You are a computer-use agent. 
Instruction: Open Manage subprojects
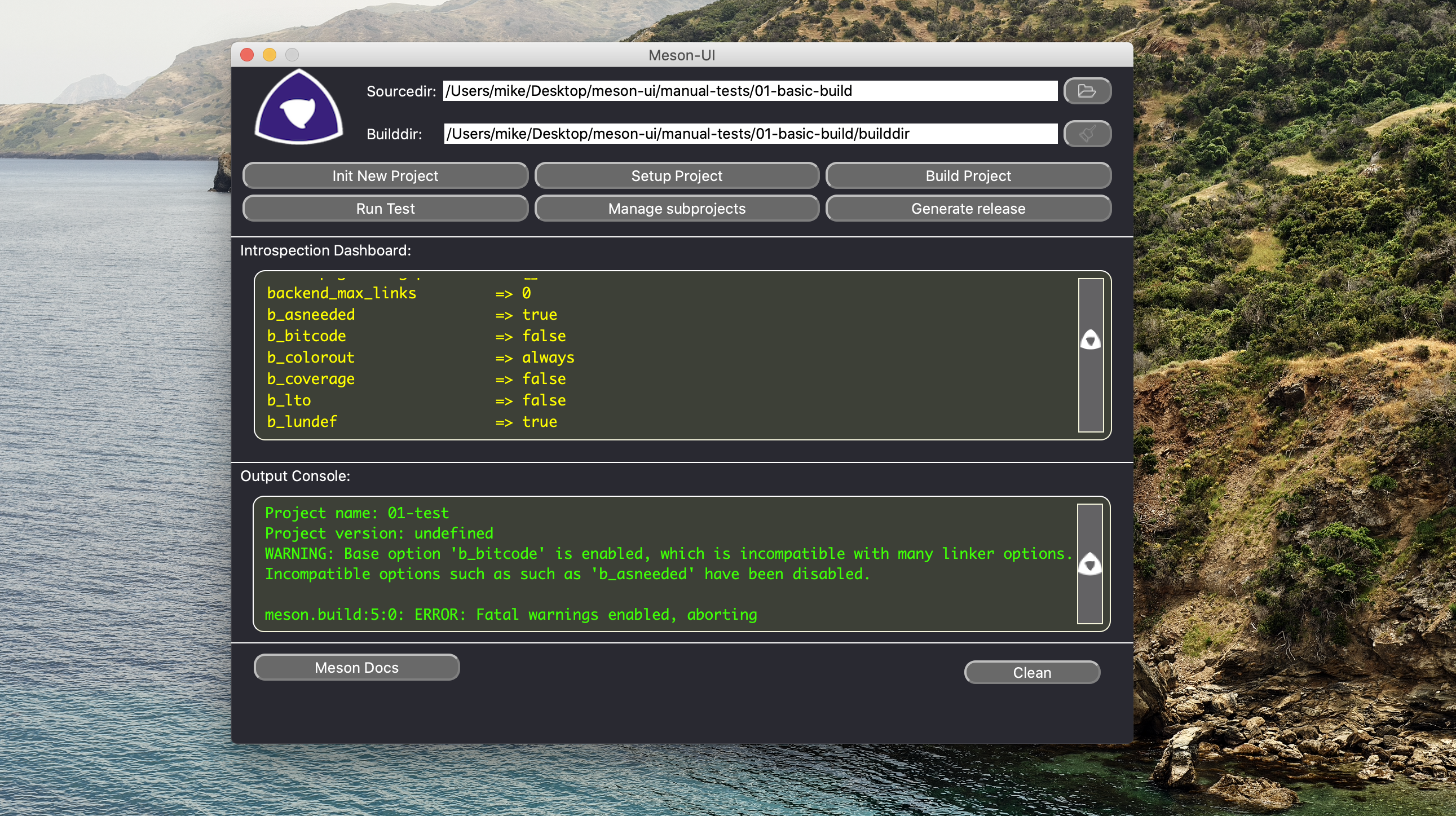pos(676,209)
